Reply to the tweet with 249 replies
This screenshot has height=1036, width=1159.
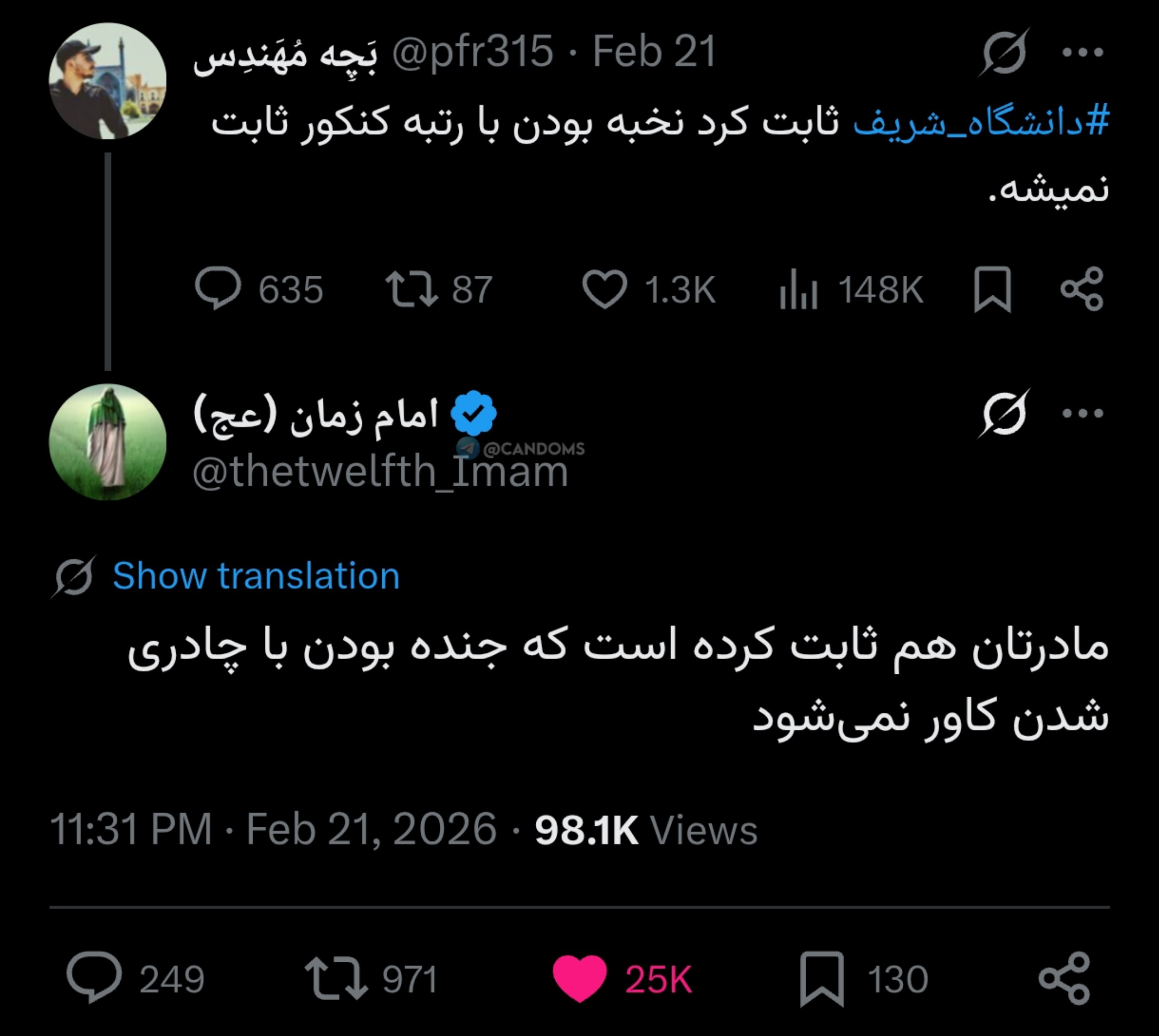[94, 978]
